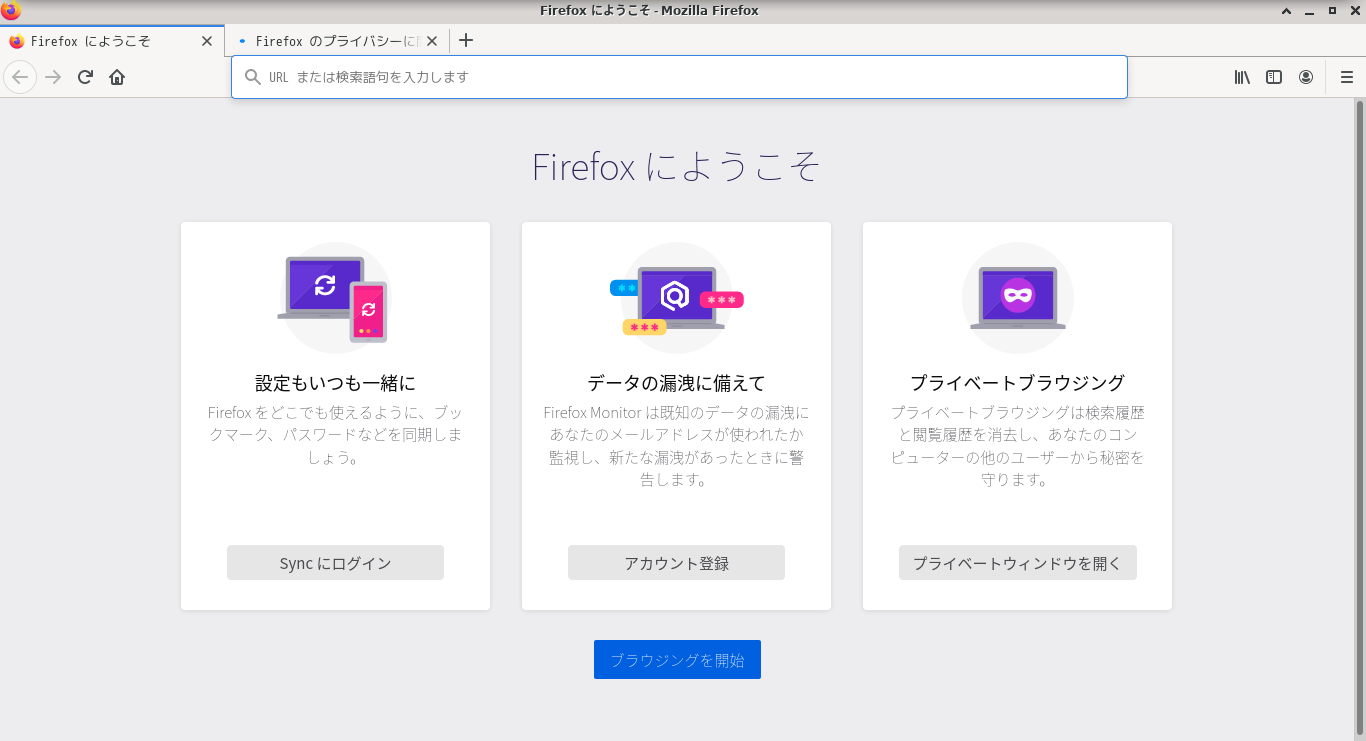Open the hamburger application menu

(x=1347, y=77)
